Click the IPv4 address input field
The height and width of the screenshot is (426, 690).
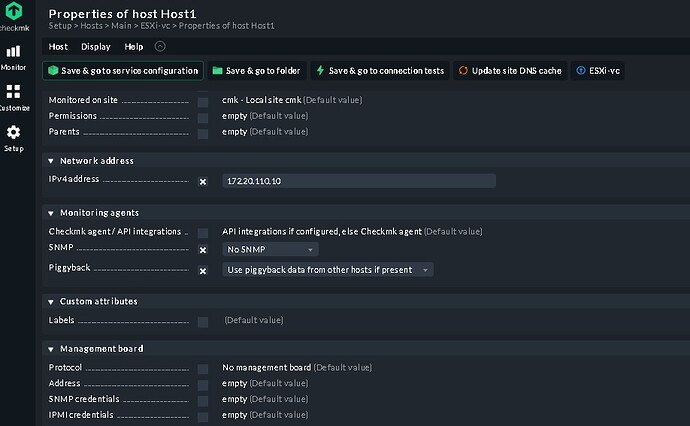[358, 181]
